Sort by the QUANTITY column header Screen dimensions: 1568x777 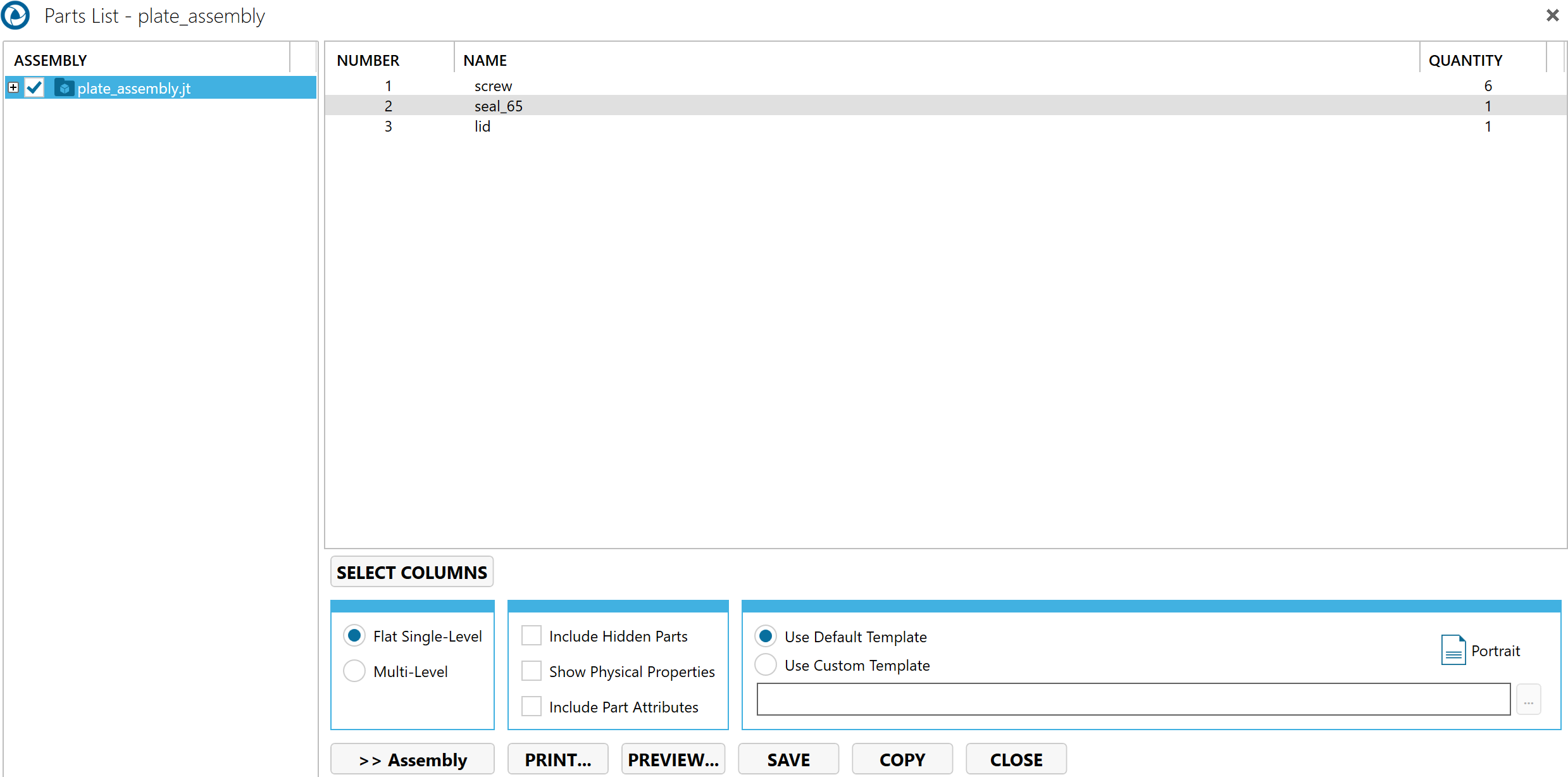1465,60
